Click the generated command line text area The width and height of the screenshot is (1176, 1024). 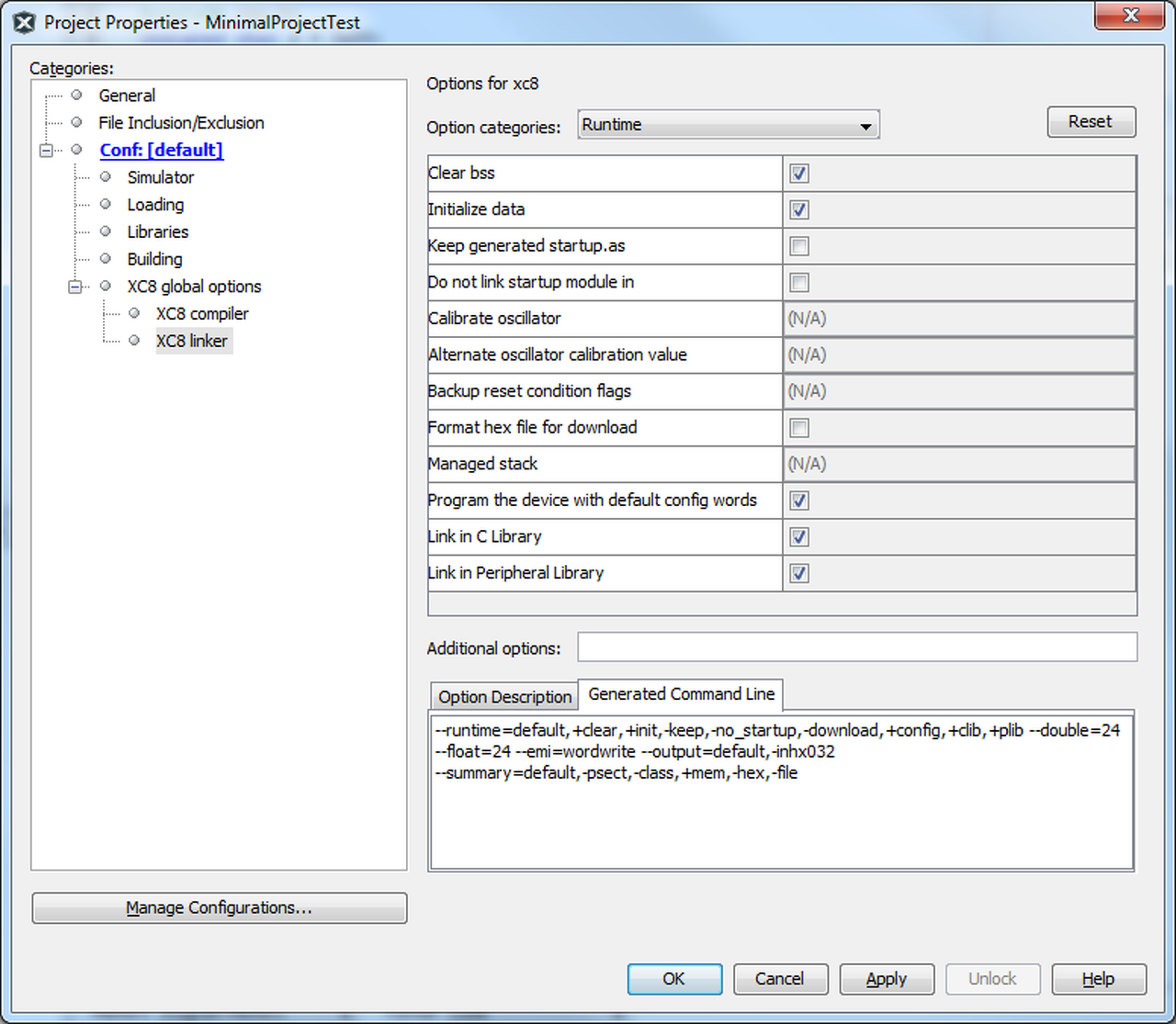782,790
